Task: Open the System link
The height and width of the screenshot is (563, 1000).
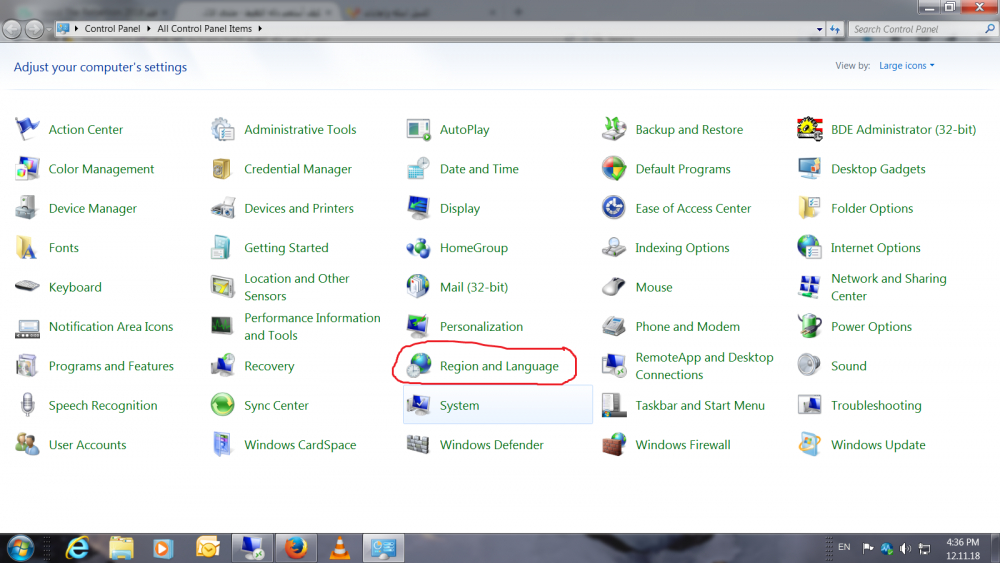Action: coord(459,406)
